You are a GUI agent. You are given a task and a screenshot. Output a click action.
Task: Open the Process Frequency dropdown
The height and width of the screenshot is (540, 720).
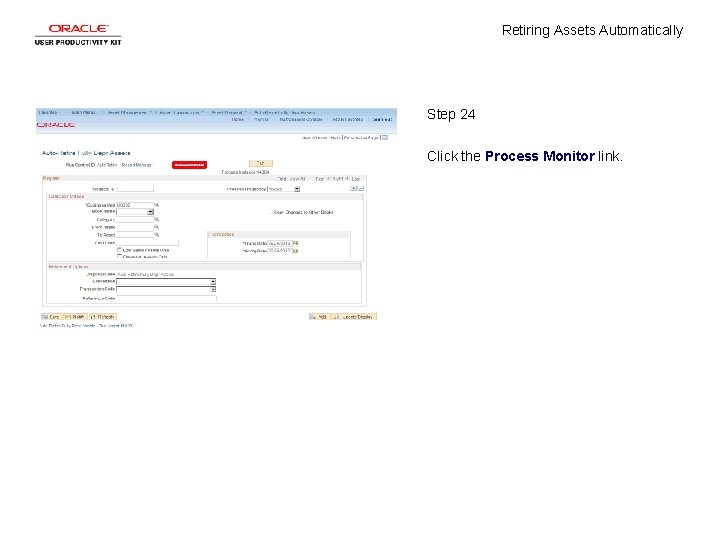click(284, 189)
